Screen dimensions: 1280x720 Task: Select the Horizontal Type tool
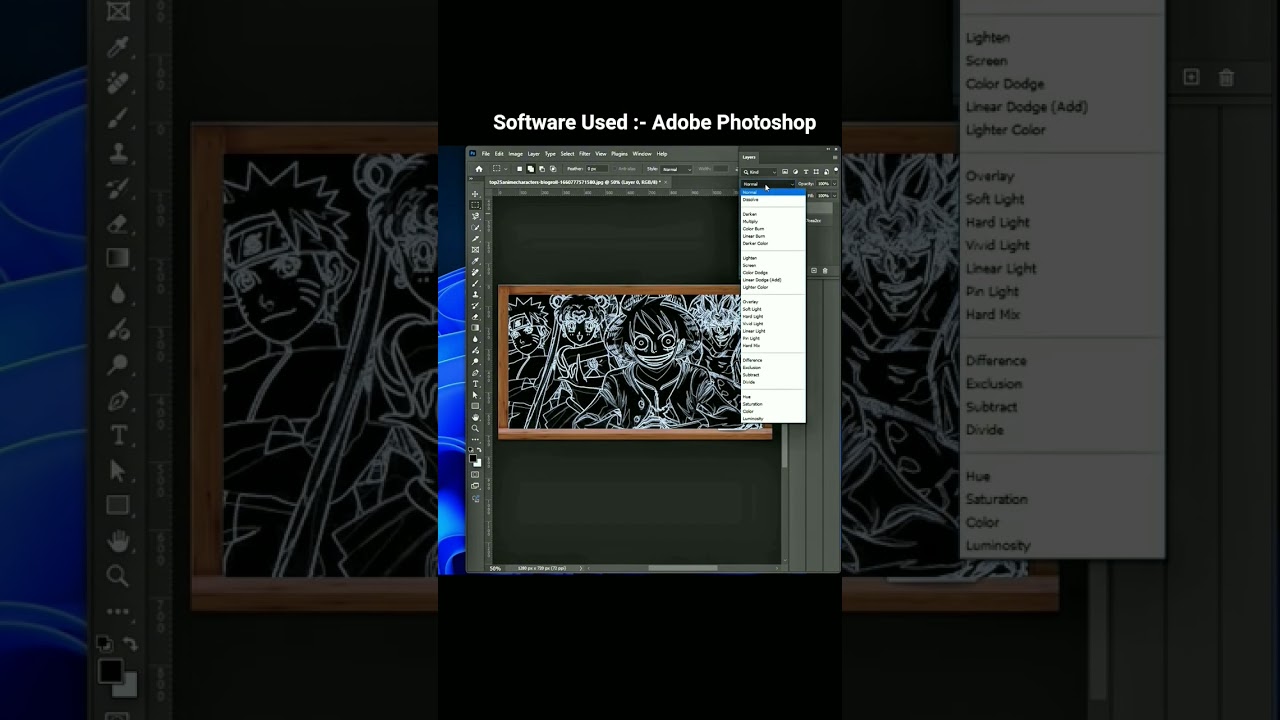pyautogui.click(x=475, y=383)
